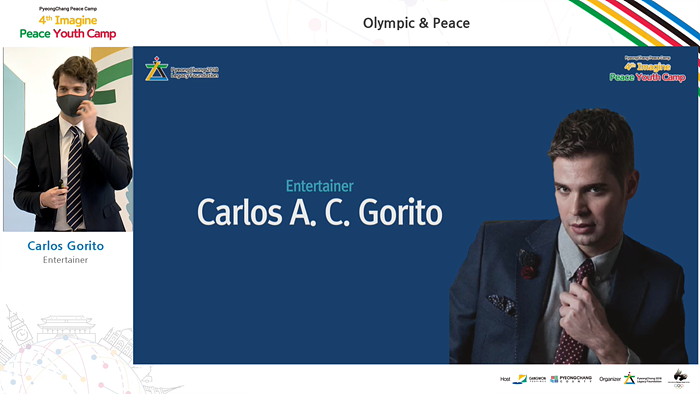
Task: Click the Legacy Foundation organizer logo in footer
Action: click(643, 379)
